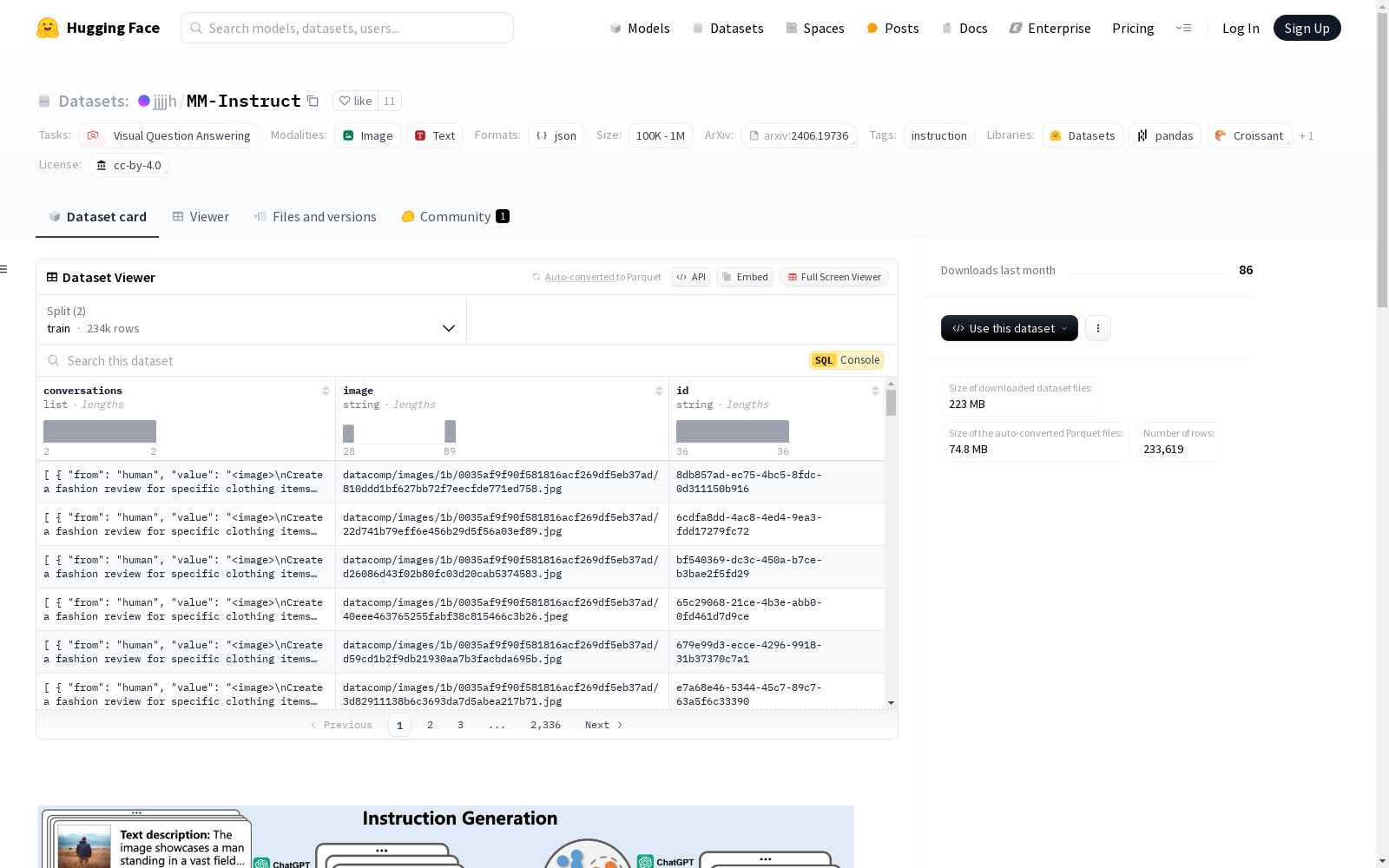
Task: Select image cell ending 22d741b79eff6e456b29d5f56a03ef89.jpg
Action: click(502, 524)
